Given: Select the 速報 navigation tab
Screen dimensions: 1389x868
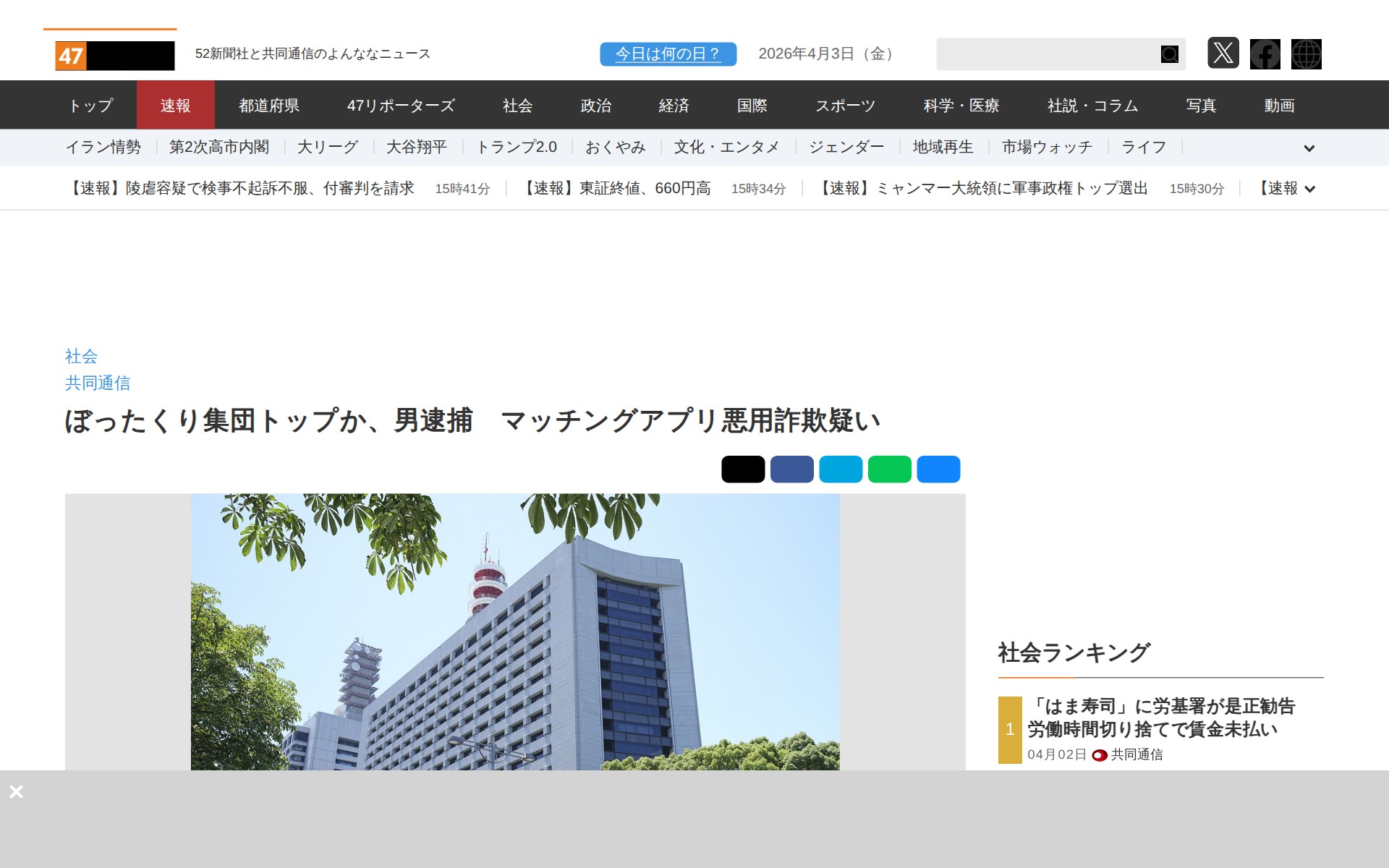Looking at the screenshot, I should (x=175, y=106).
